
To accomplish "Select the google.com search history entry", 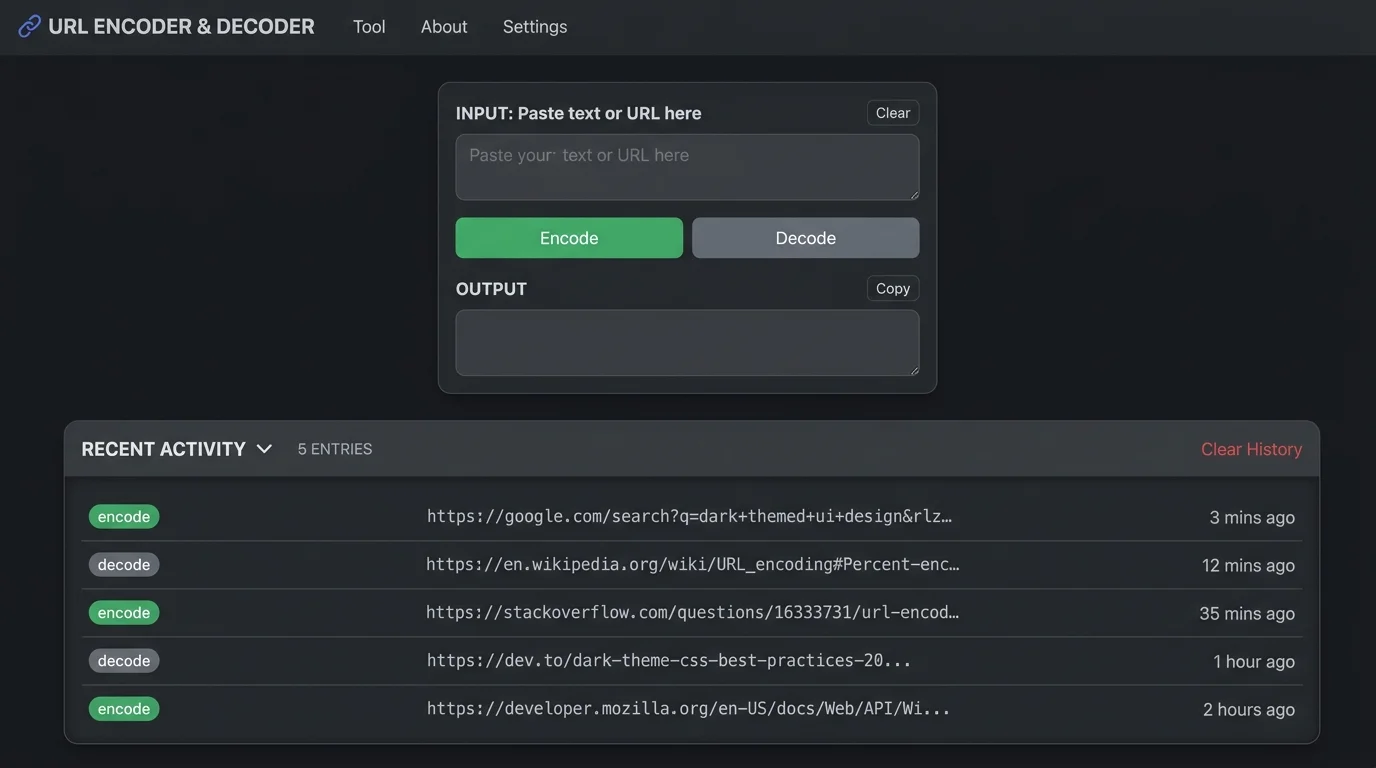I will coord(689,516).
